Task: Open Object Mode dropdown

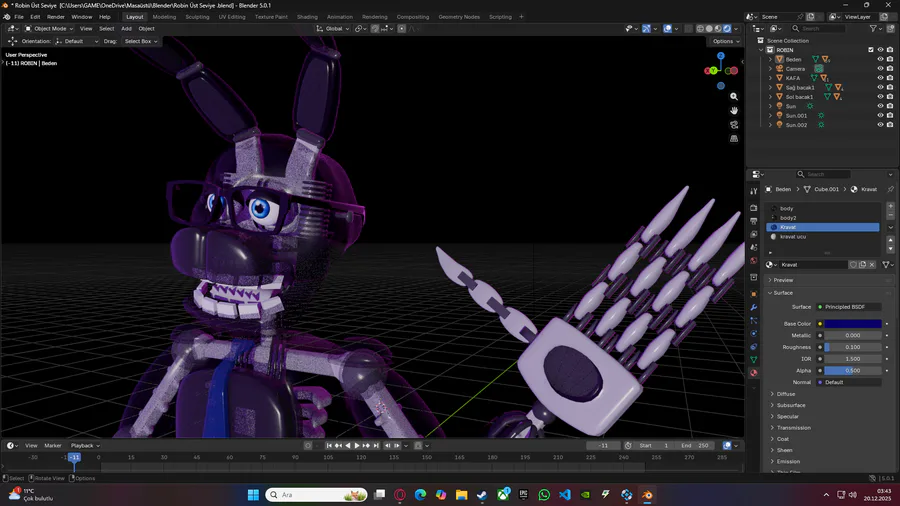Action: click(49, 28)
